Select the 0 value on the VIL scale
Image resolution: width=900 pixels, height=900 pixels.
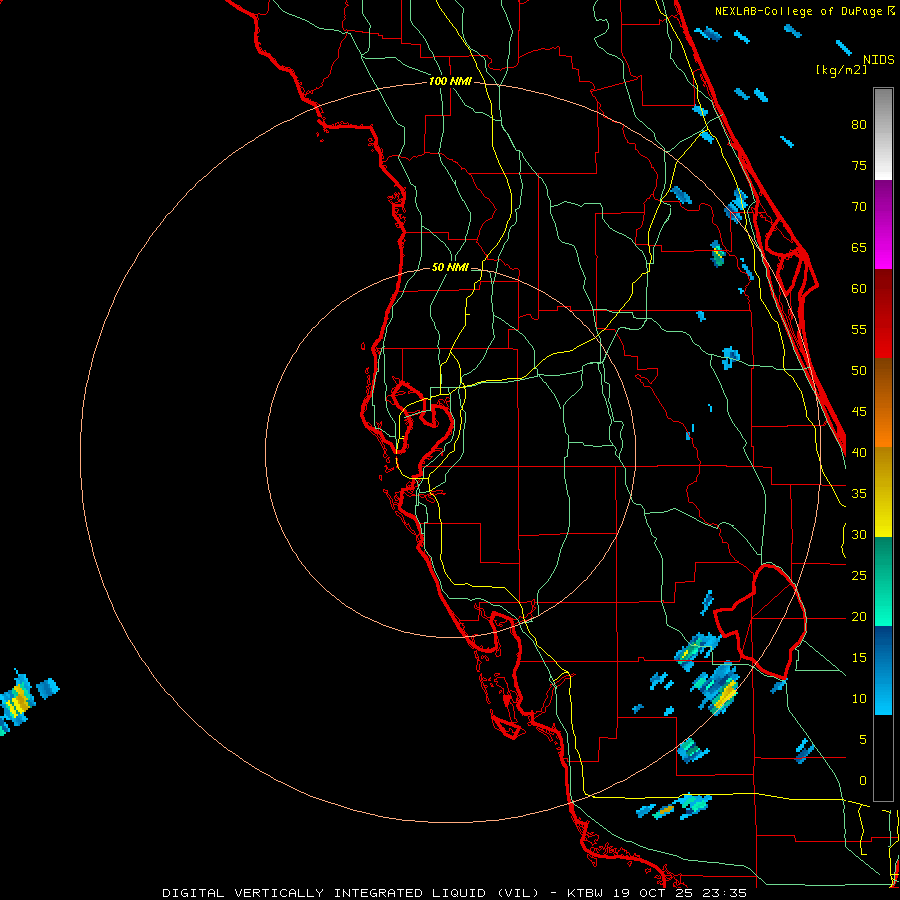[x=863, y=781]
